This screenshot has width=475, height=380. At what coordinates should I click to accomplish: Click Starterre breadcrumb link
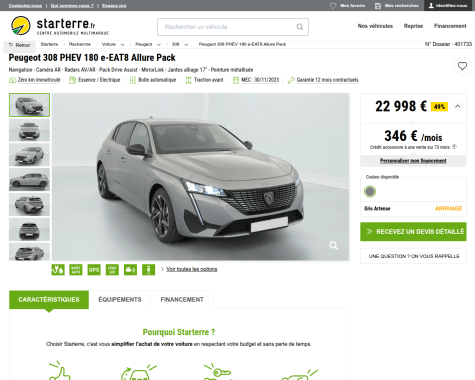tap(49, 44)
